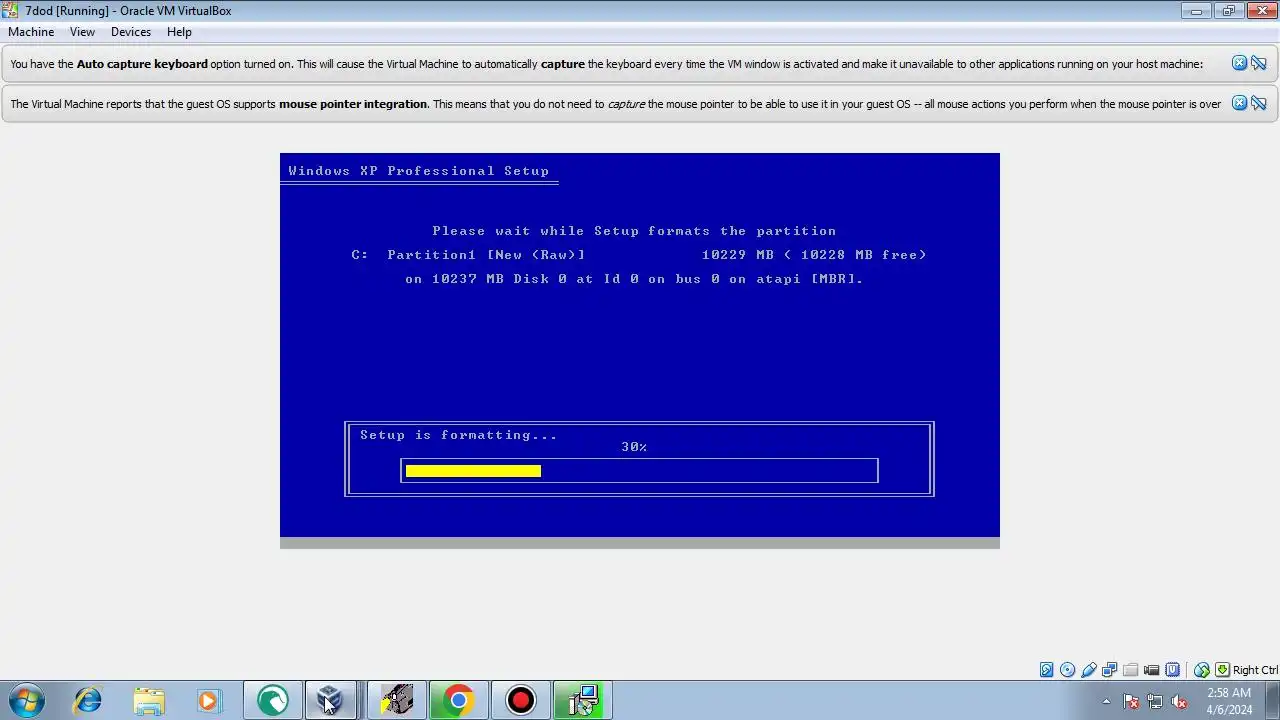1280x720 pixels.
Task: Open the red record button app
Action: [x=520, y=700]
